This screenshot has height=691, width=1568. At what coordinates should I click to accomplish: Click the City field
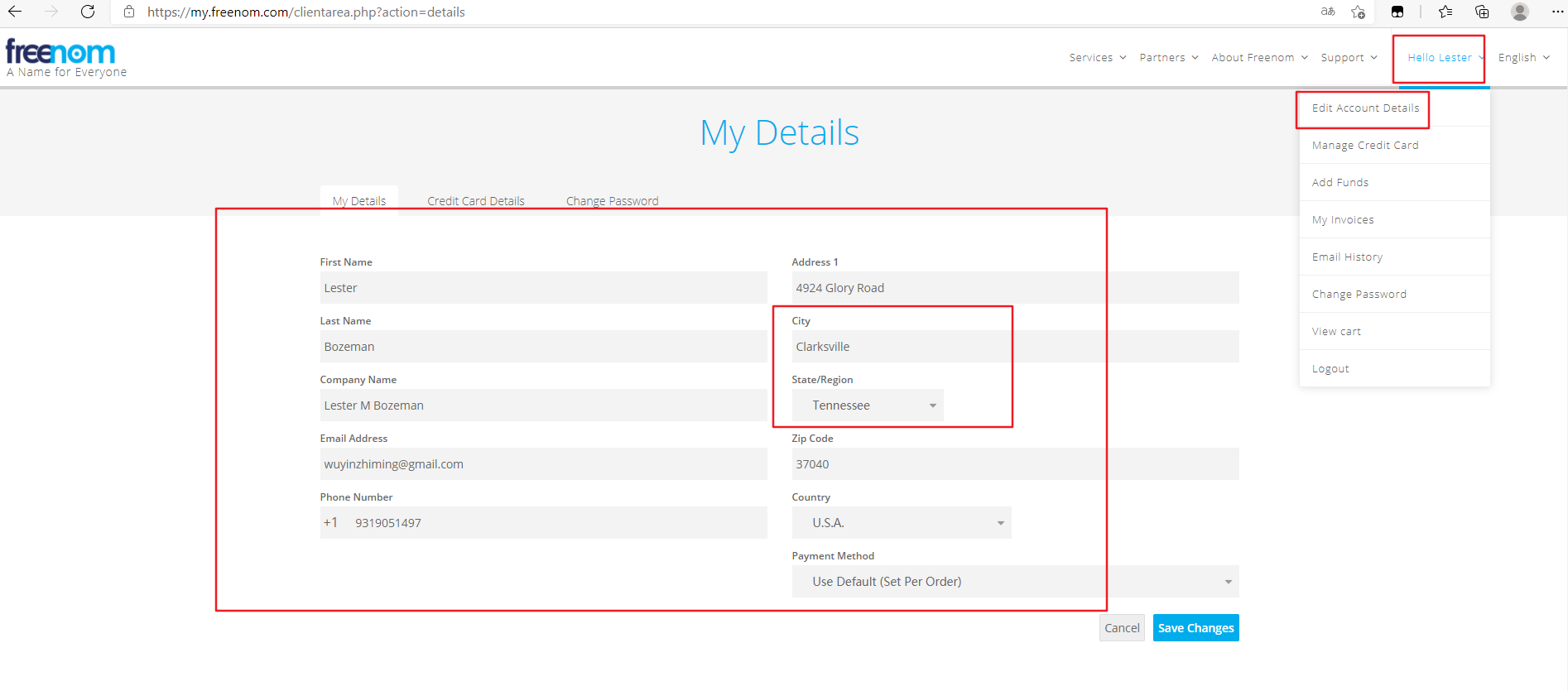click(x=1015, y=347)
